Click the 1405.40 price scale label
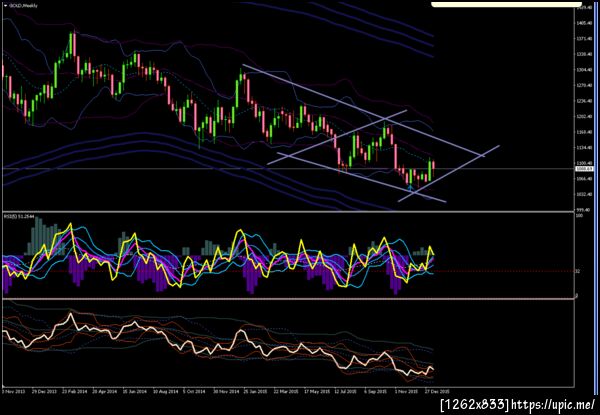The height and width of the screenshot is (415, 600). tap(584, 23)
